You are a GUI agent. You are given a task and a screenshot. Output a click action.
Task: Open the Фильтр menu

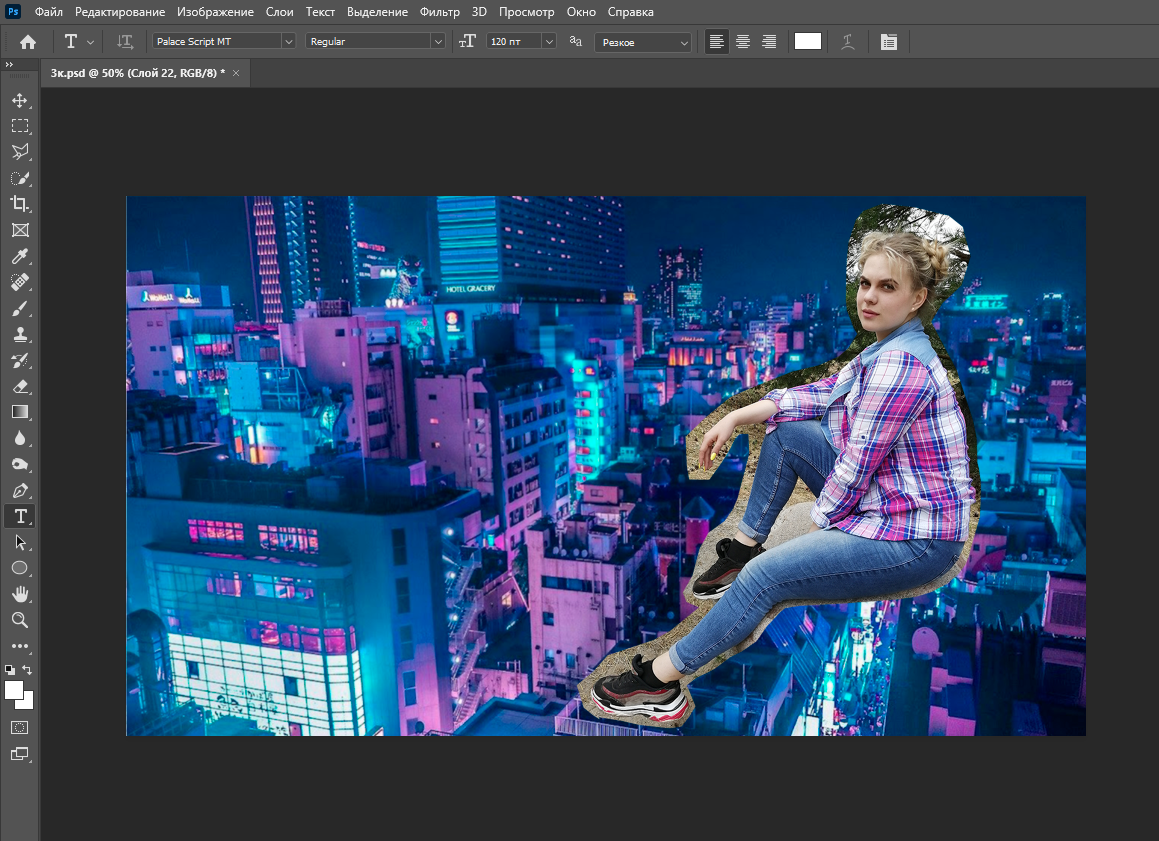440,12
